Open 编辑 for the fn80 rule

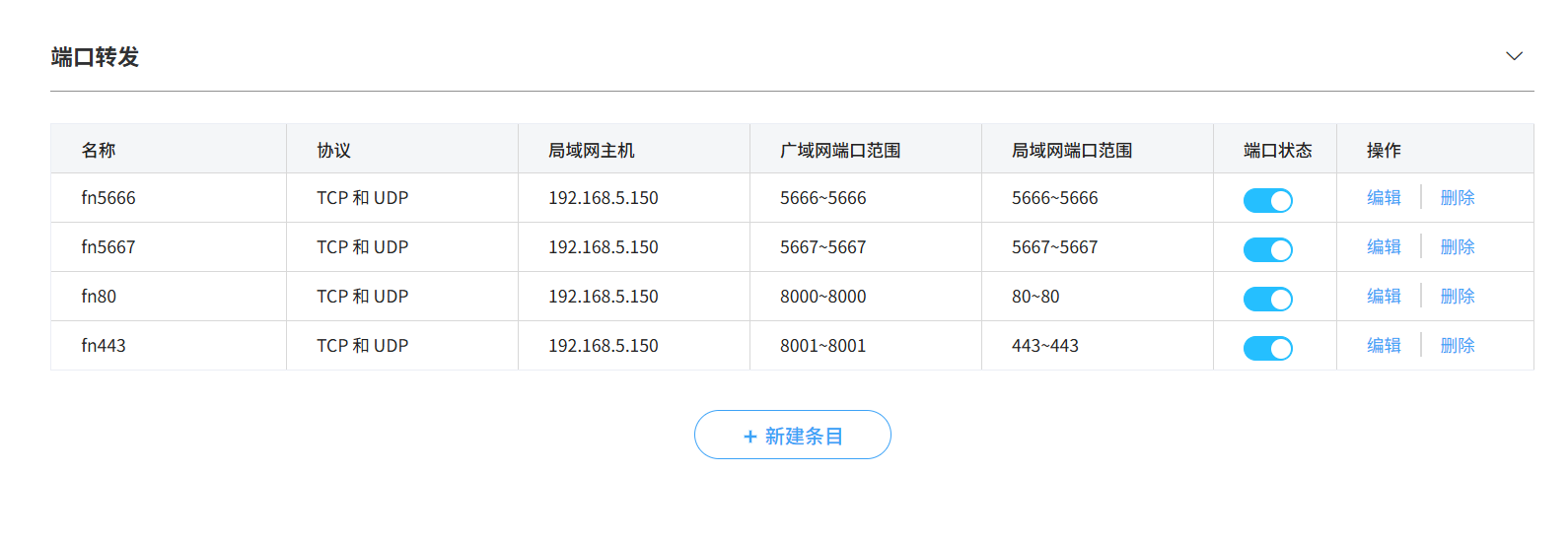(x=1384, y=297)
